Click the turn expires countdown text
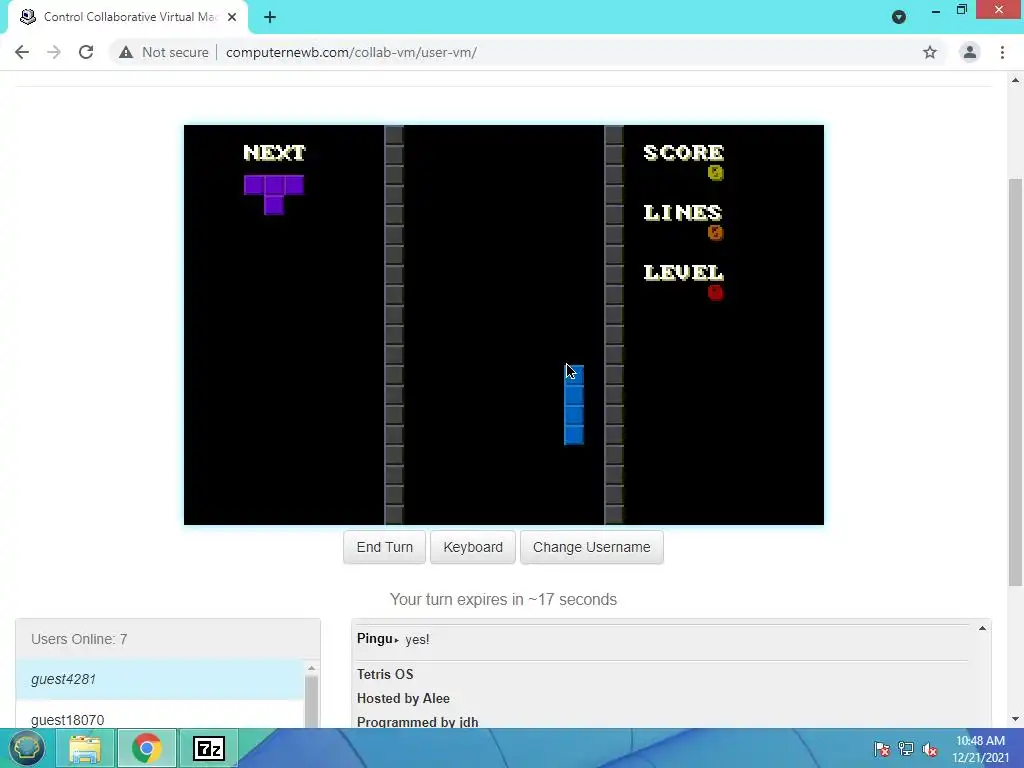This screenshot has width=1024, height=768. point(503,600)
